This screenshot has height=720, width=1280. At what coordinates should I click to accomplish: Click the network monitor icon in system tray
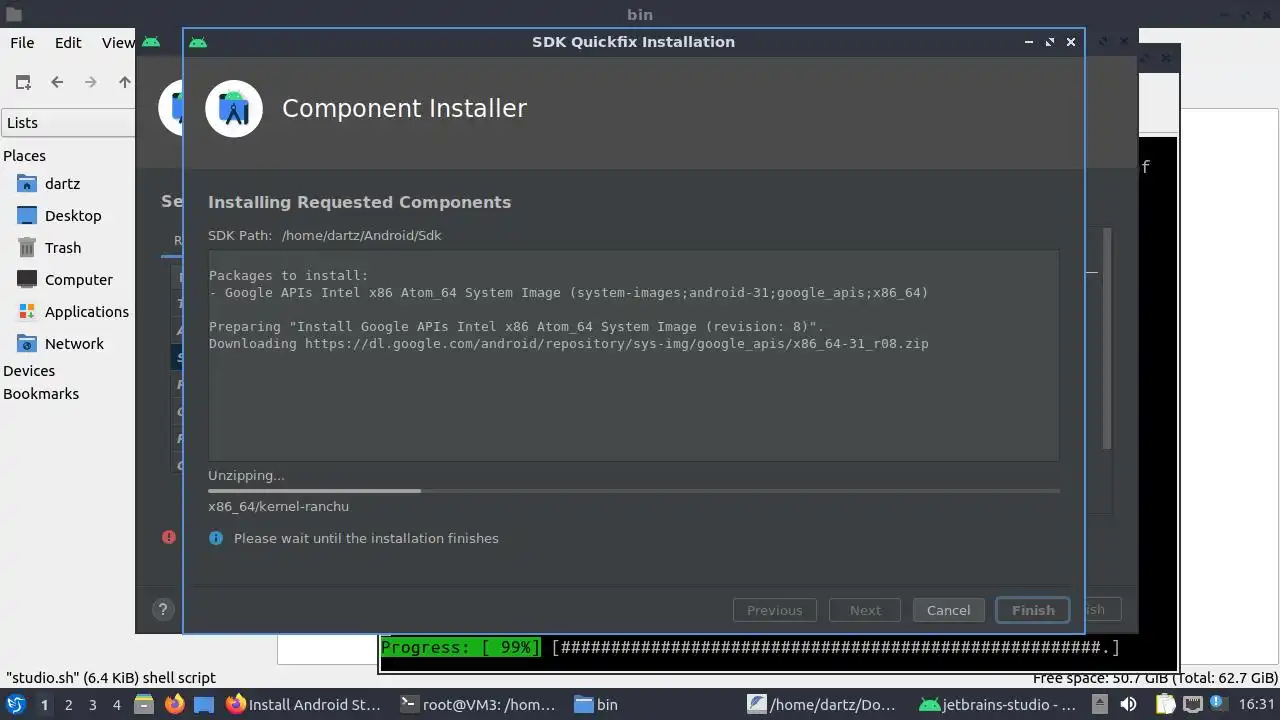click(x=1192, y=704)
